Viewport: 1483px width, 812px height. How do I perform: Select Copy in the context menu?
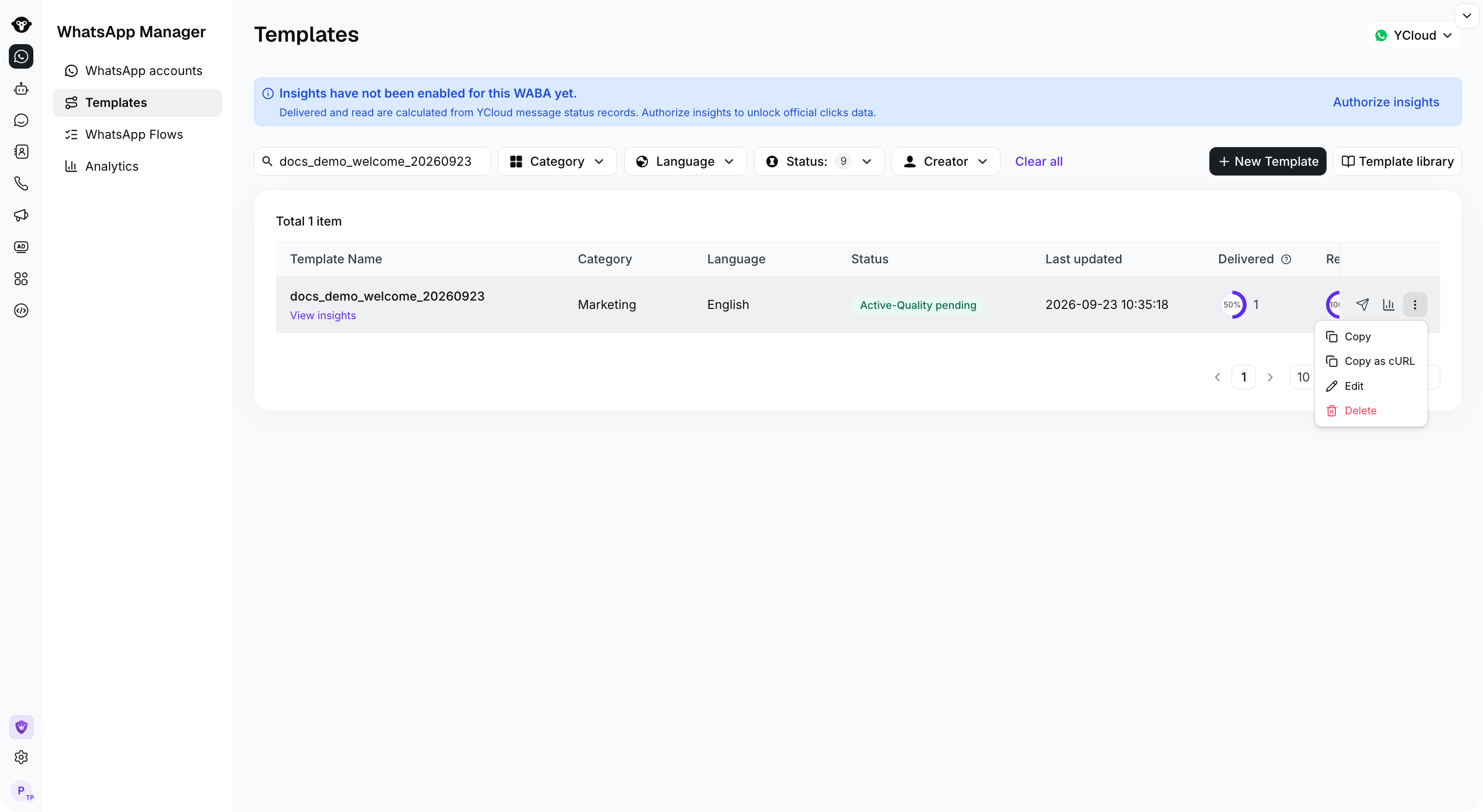pyautogui.click(x=1371, y=337)
